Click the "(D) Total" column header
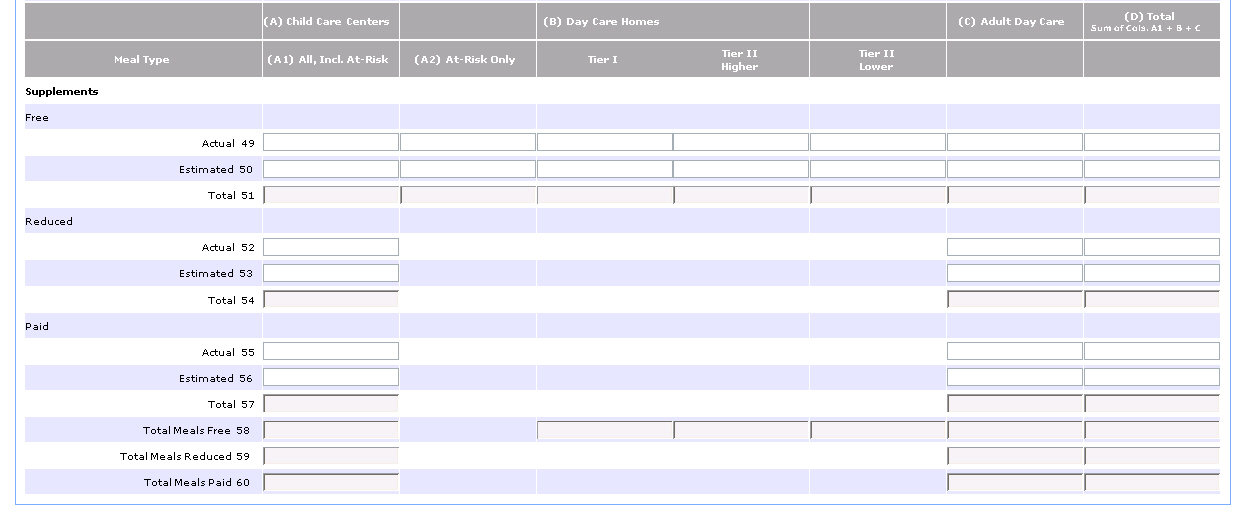This screenshot has width=1255, height=523. point(1150,16)
